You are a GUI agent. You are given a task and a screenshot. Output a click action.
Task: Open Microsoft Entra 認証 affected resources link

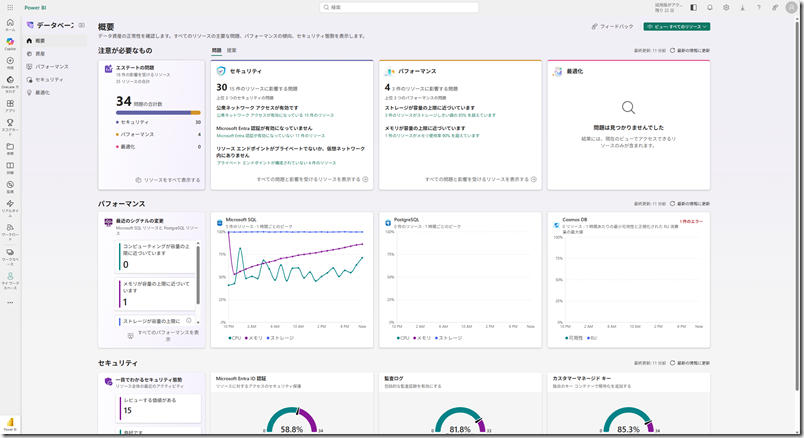[x=270, y=136]
